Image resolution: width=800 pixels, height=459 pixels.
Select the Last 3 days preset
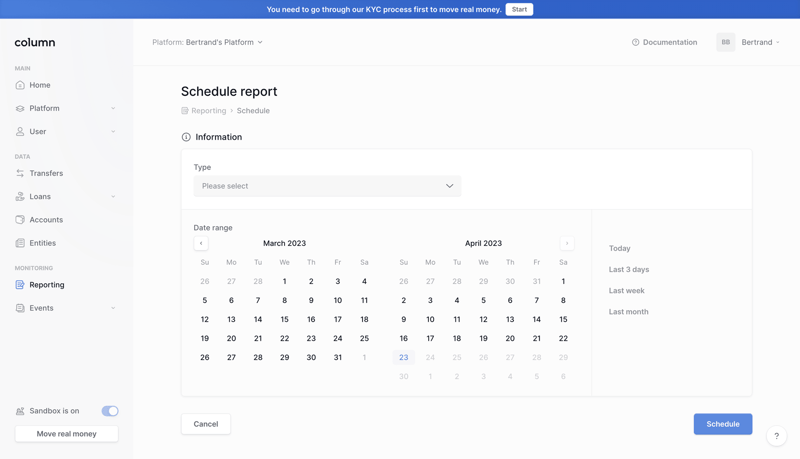click(x=629, y=269)
